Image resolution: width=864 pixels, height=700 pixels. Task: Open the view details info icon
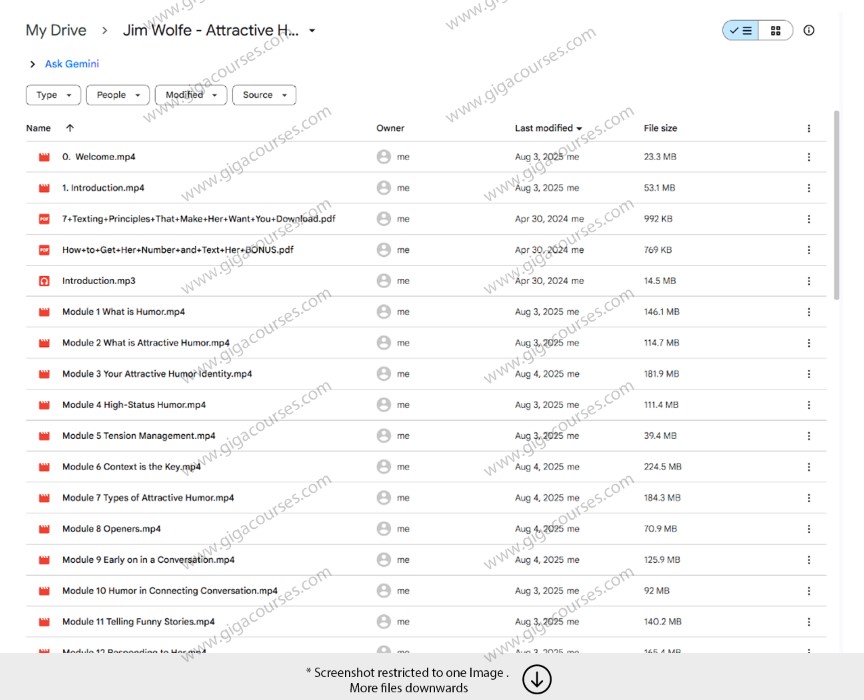(x=809, y=31)
